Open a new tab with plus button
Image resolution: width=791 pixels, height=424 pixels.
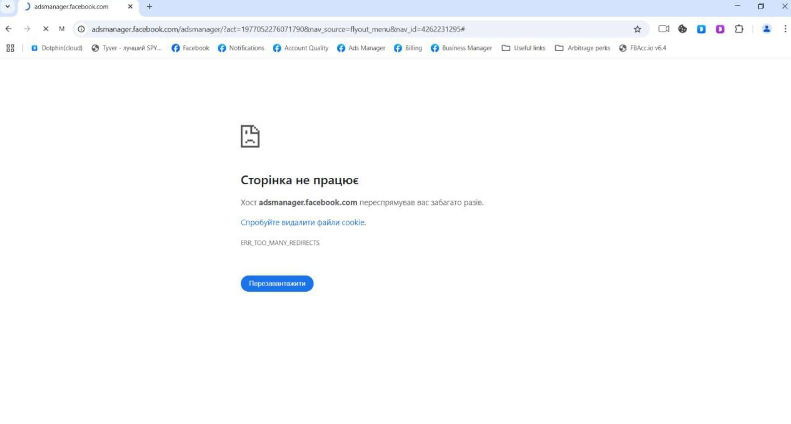[149, 7]
